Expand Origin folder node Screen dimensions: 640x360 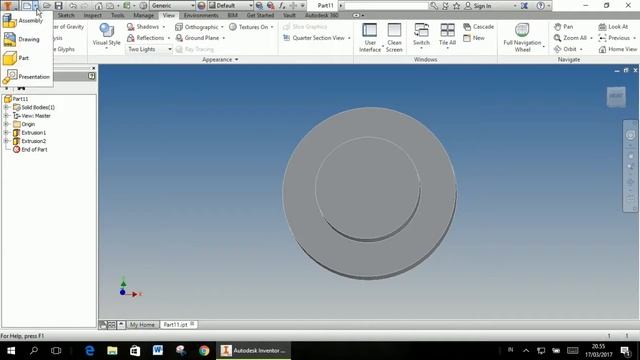[x=6, y=124]
